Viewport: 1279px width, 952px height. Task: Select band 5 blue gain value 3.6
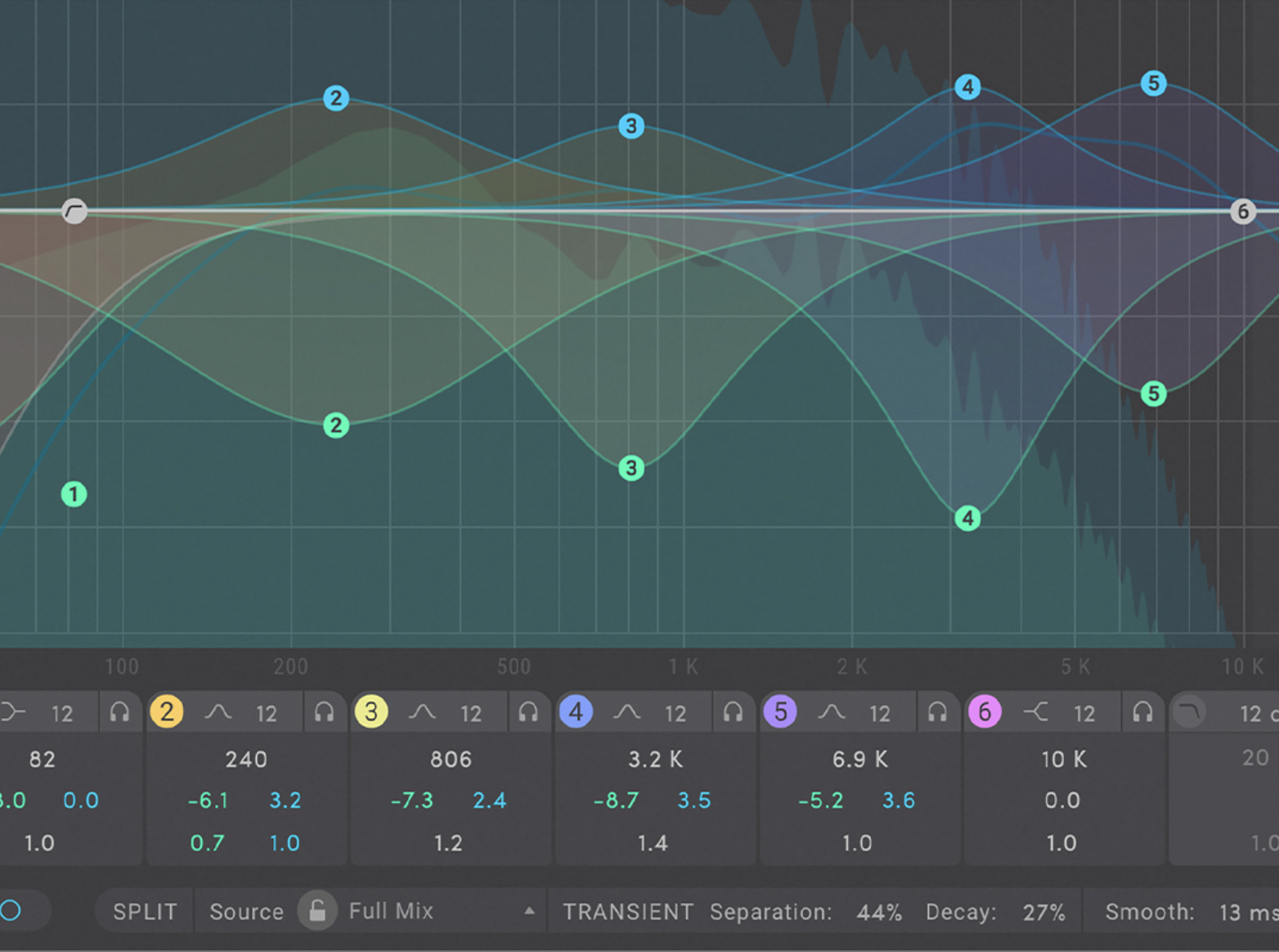[x=899, y=801]
